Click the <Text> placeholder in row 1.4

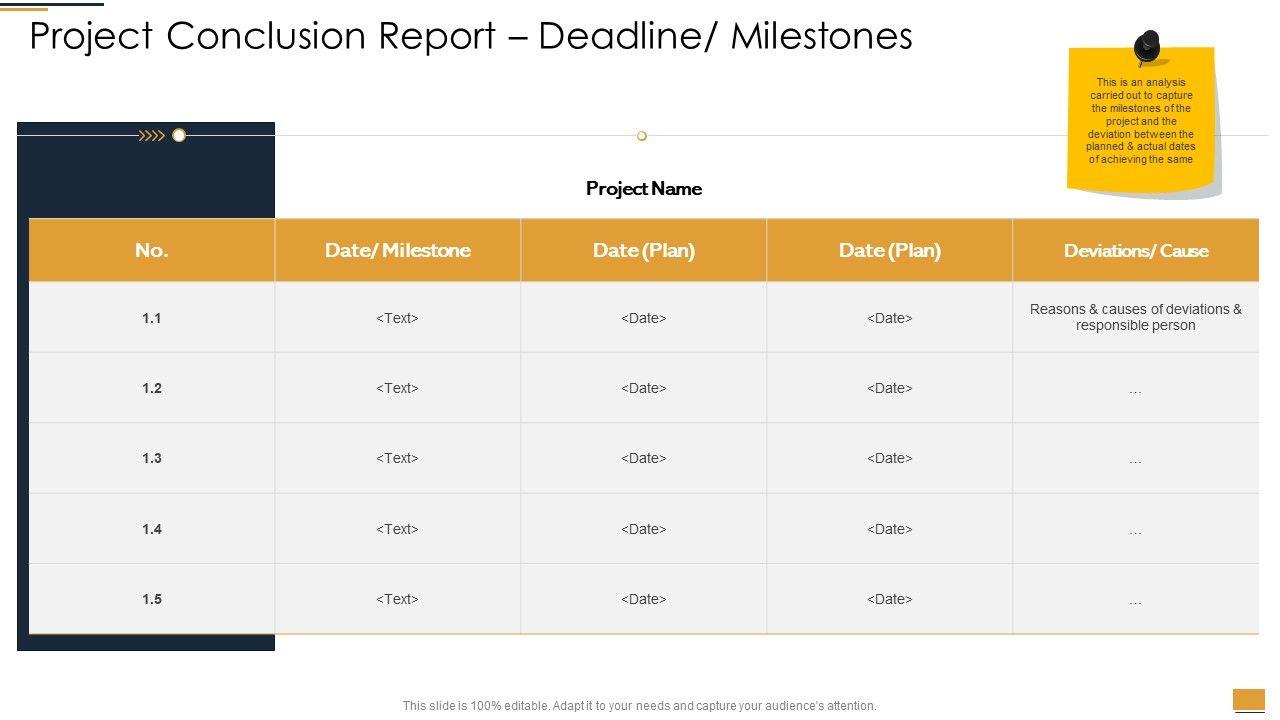[398, 529]
